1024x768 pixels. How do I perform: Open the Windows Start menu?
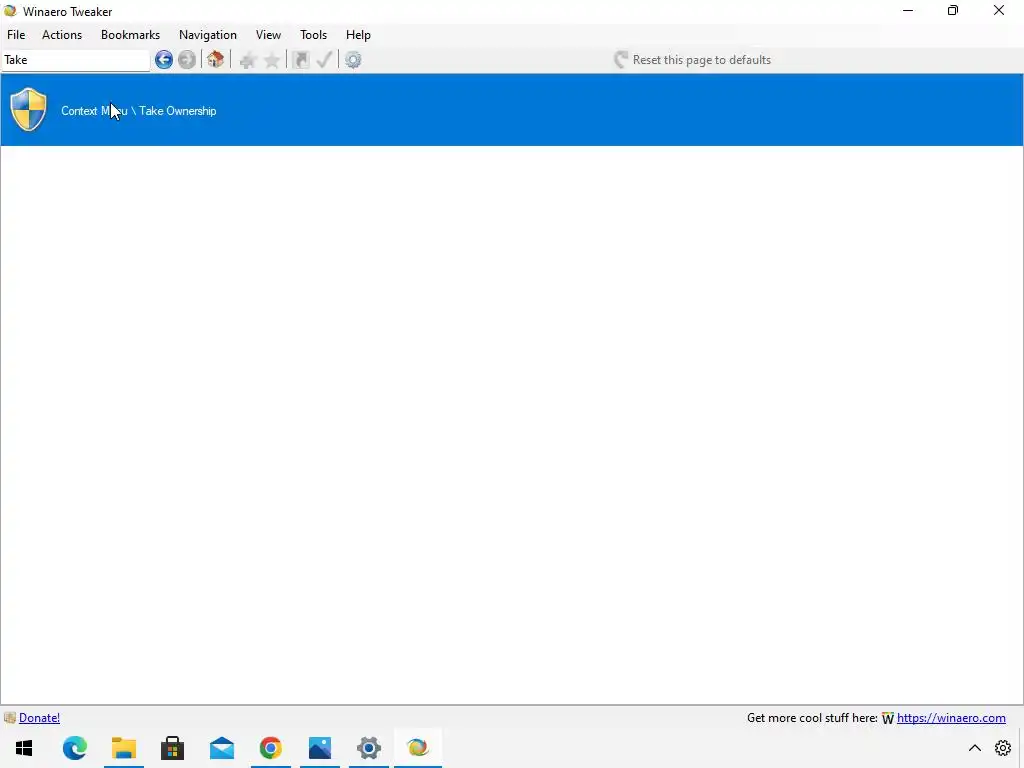(24, 748)
